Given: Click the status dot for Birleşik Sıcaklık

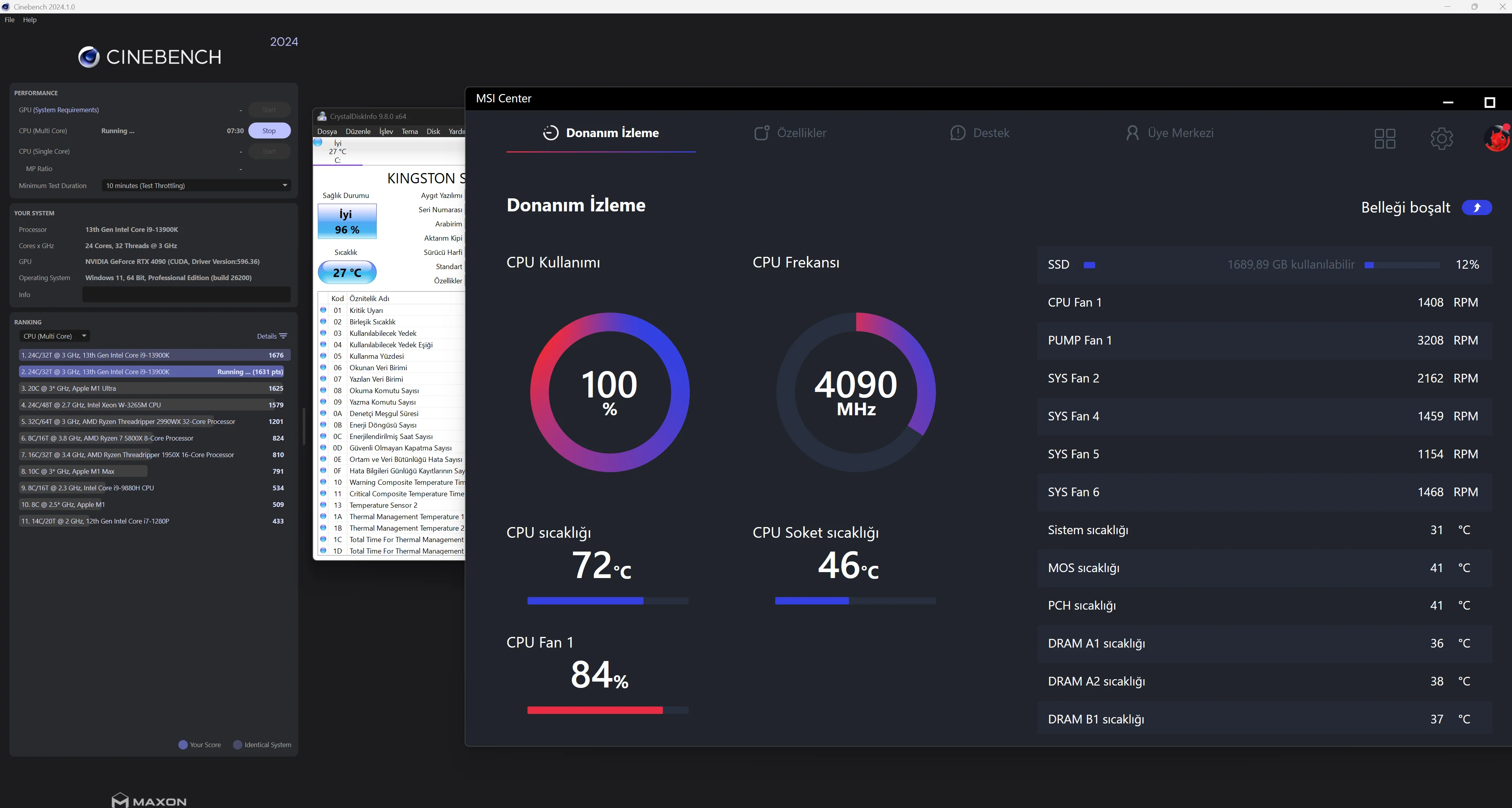Looking at the screenshot, I should 323,322.
